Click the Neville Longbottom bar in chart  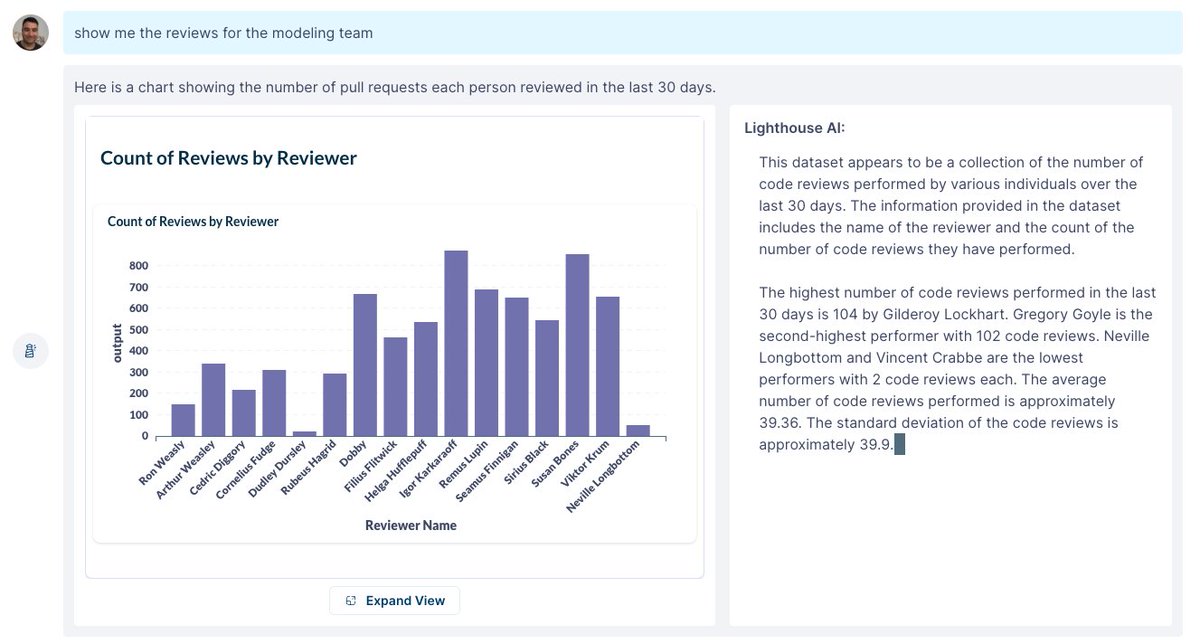click(638, 431)
